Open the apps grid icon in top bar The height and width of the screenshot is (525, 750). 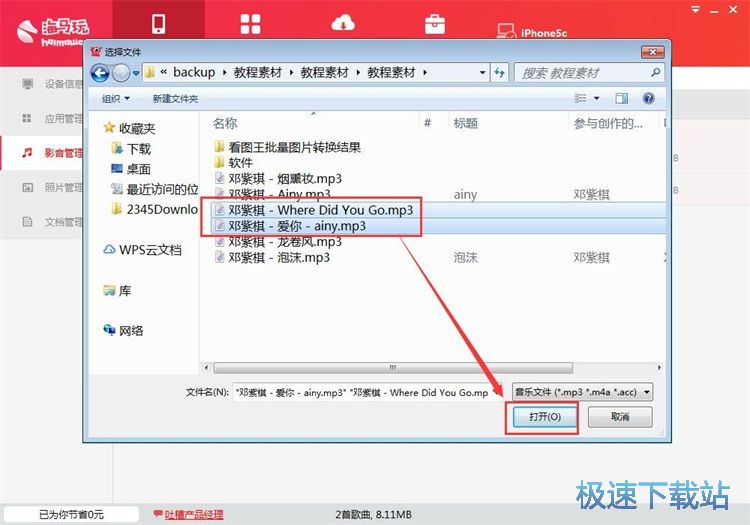point(250,24)
